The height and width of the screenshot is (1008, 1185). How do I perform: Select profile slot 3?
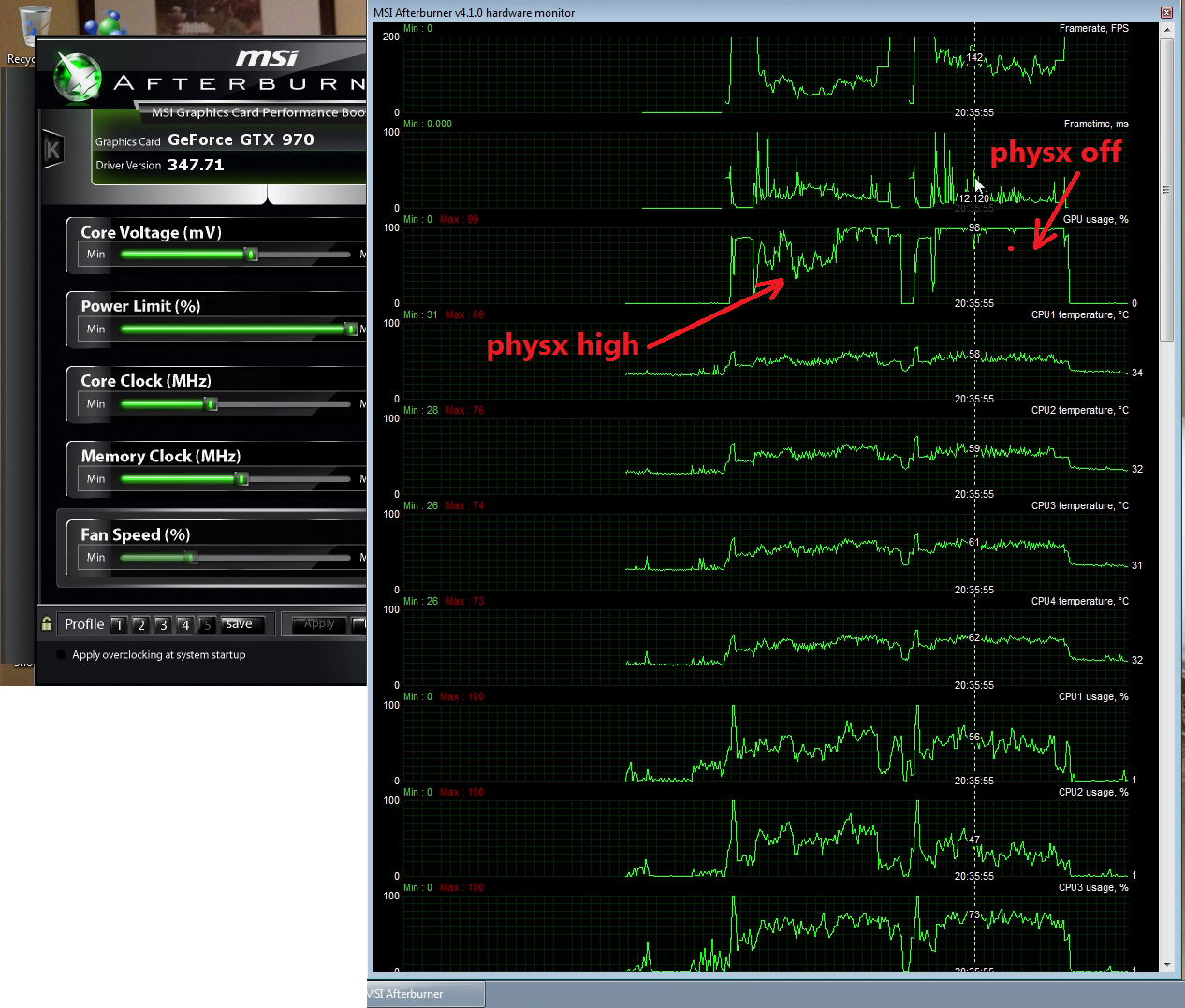pyautogui.click(x=163, y=624)
